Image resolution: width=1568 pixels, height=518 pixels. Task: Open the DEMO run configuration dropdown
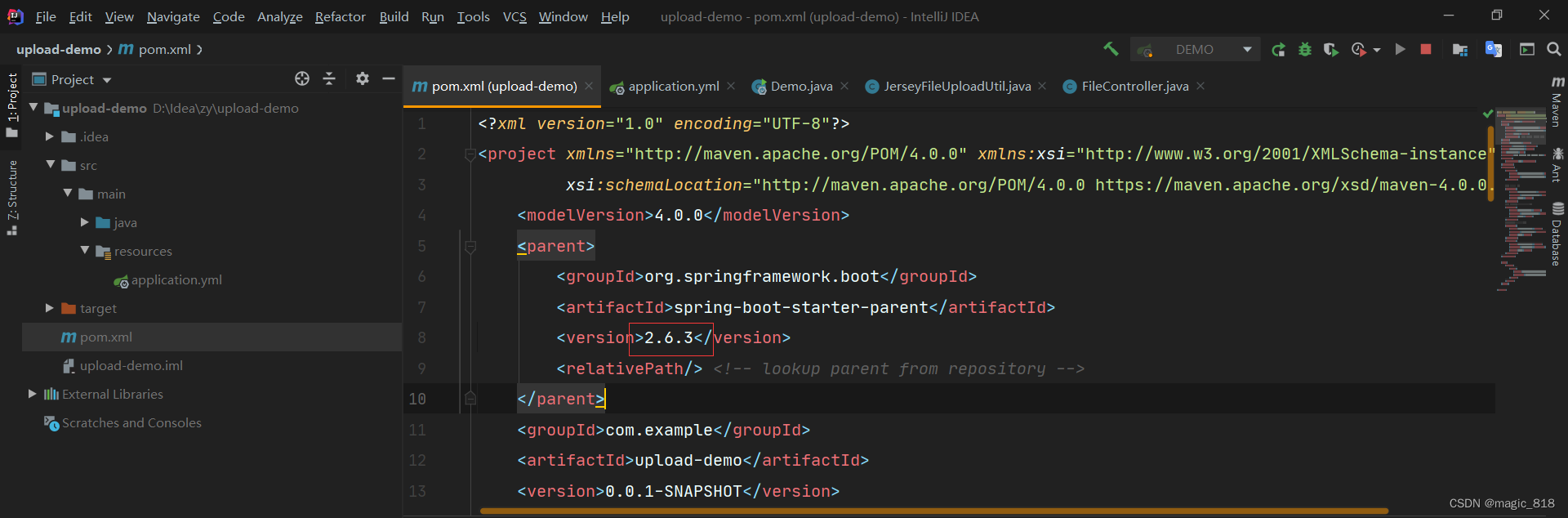tap(1195, 50)
